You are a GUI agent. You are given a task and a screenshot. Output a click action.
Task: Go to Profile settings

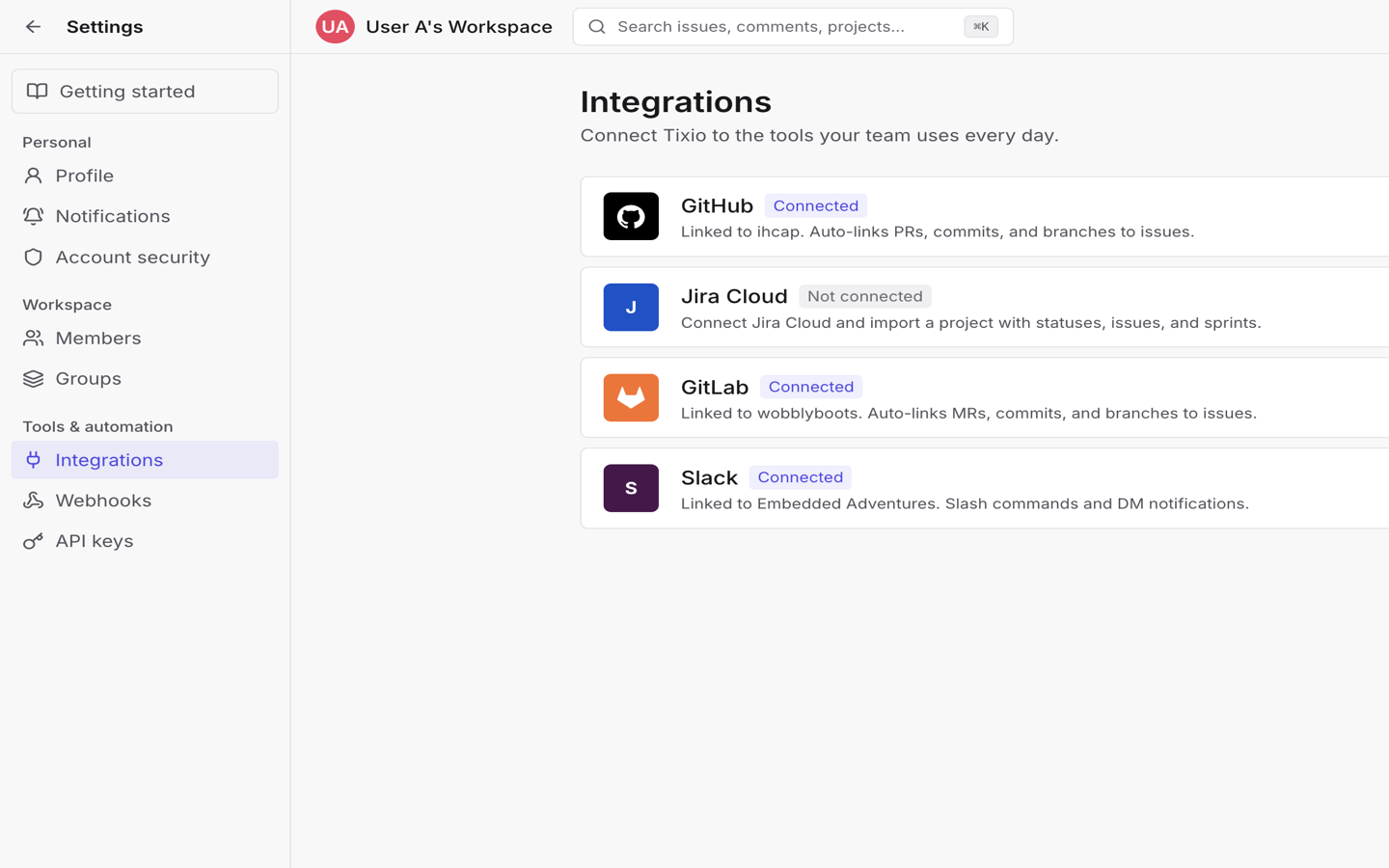click(x=145, y=176)
